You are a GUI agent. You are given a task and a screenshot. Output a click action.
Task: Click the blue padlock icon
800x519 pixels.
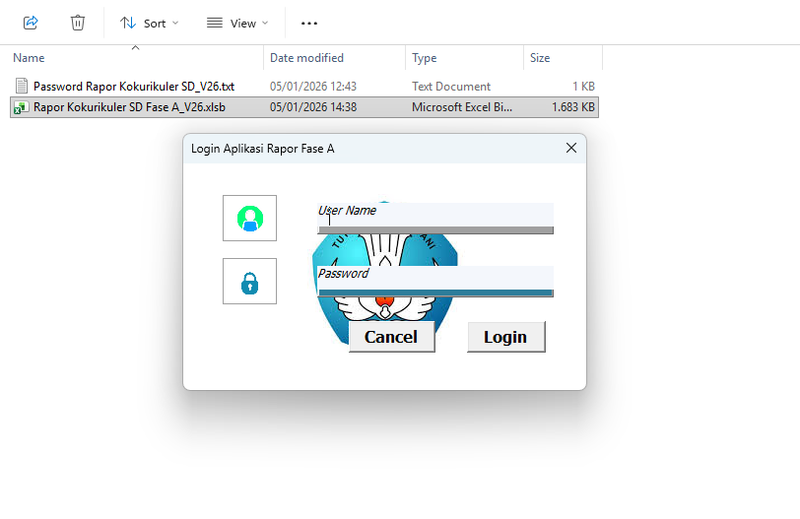[249, 282]
